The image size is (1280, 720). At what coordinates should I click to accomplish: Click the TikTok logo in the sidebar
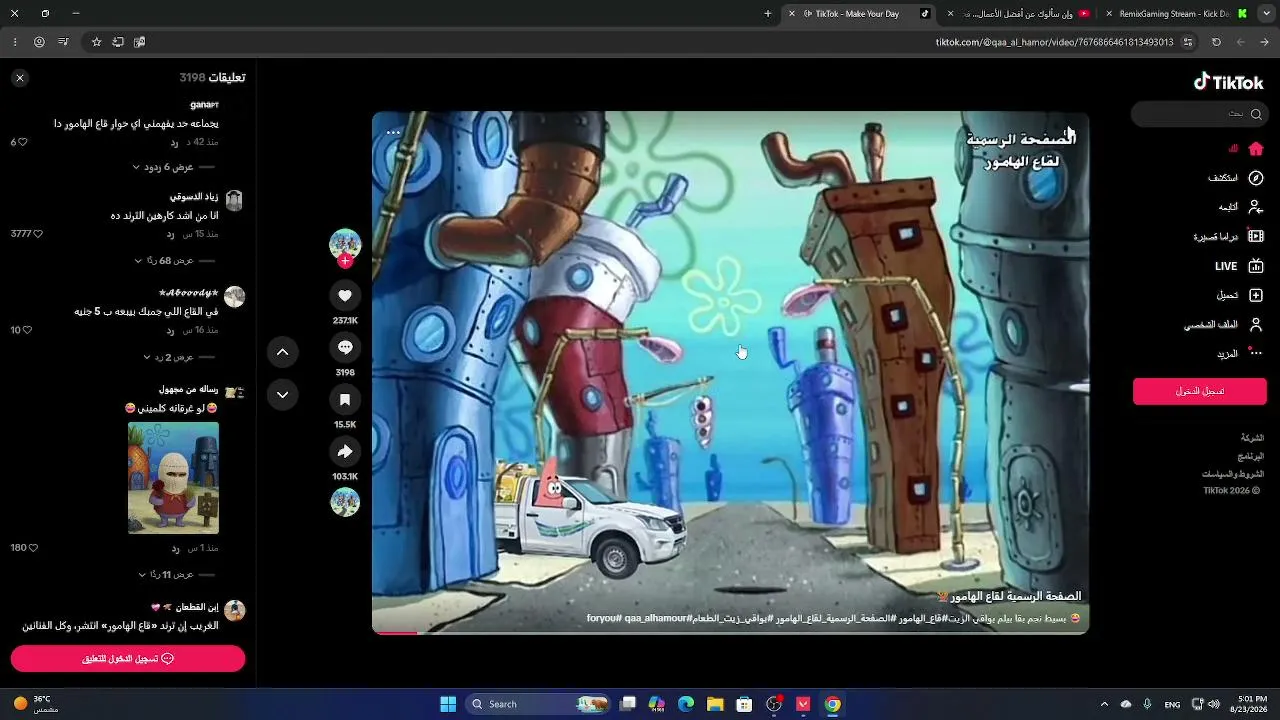(1228, 82)
